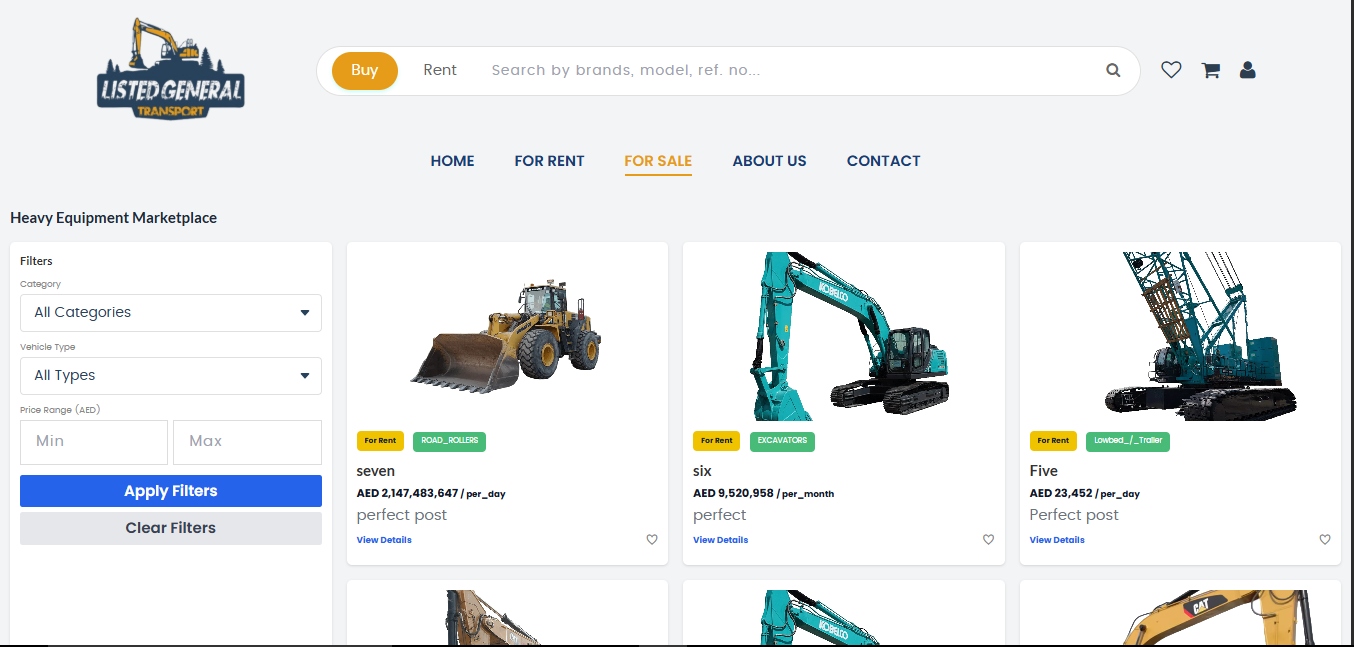1354x647 pixels.
Task: Click the Lowbed_/_Trailer category tag
Action: click(1128, 441)
